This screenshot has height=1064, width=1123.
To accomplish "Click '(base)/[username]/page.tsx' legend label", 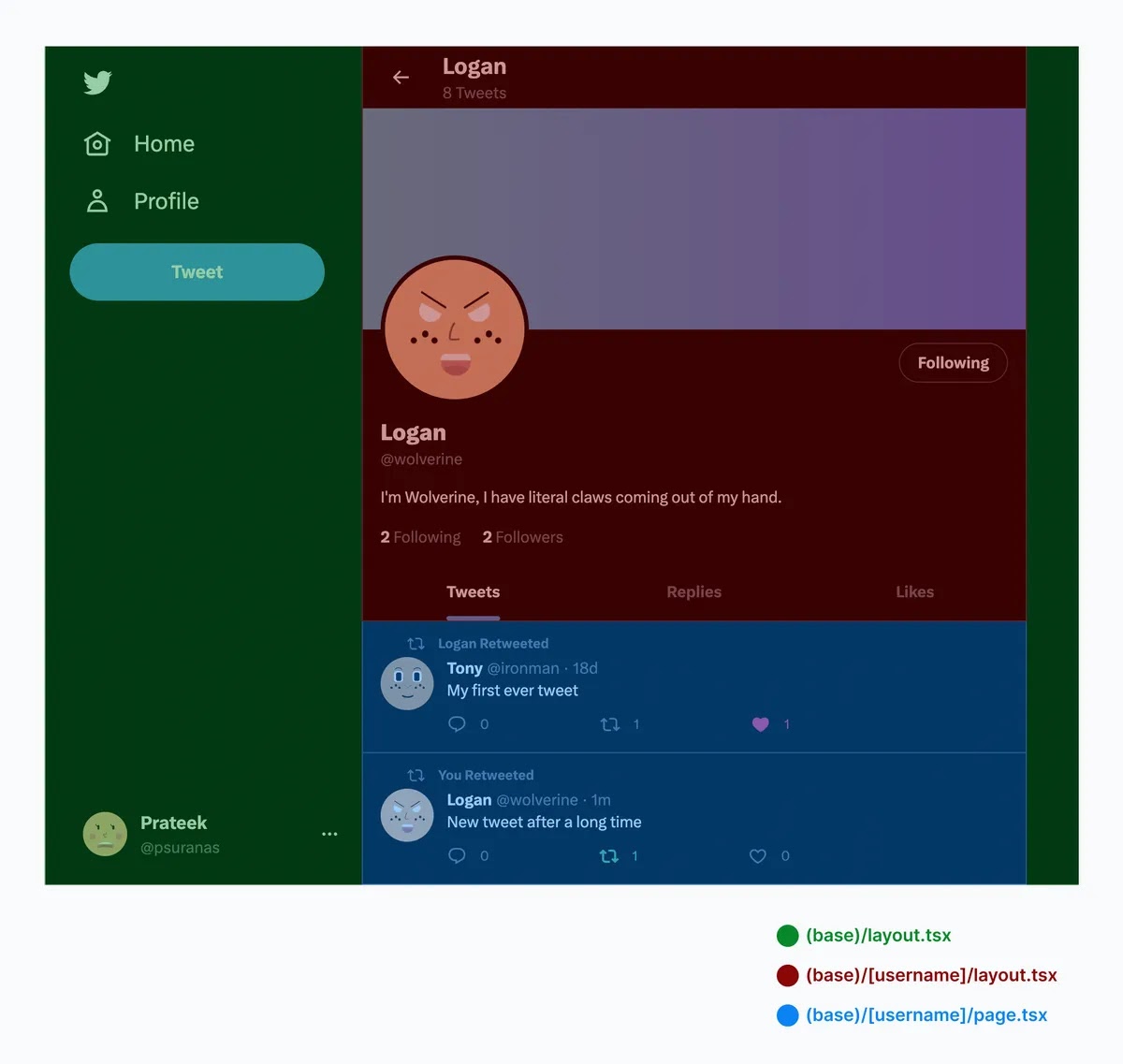I will (x=926, y=1015).
